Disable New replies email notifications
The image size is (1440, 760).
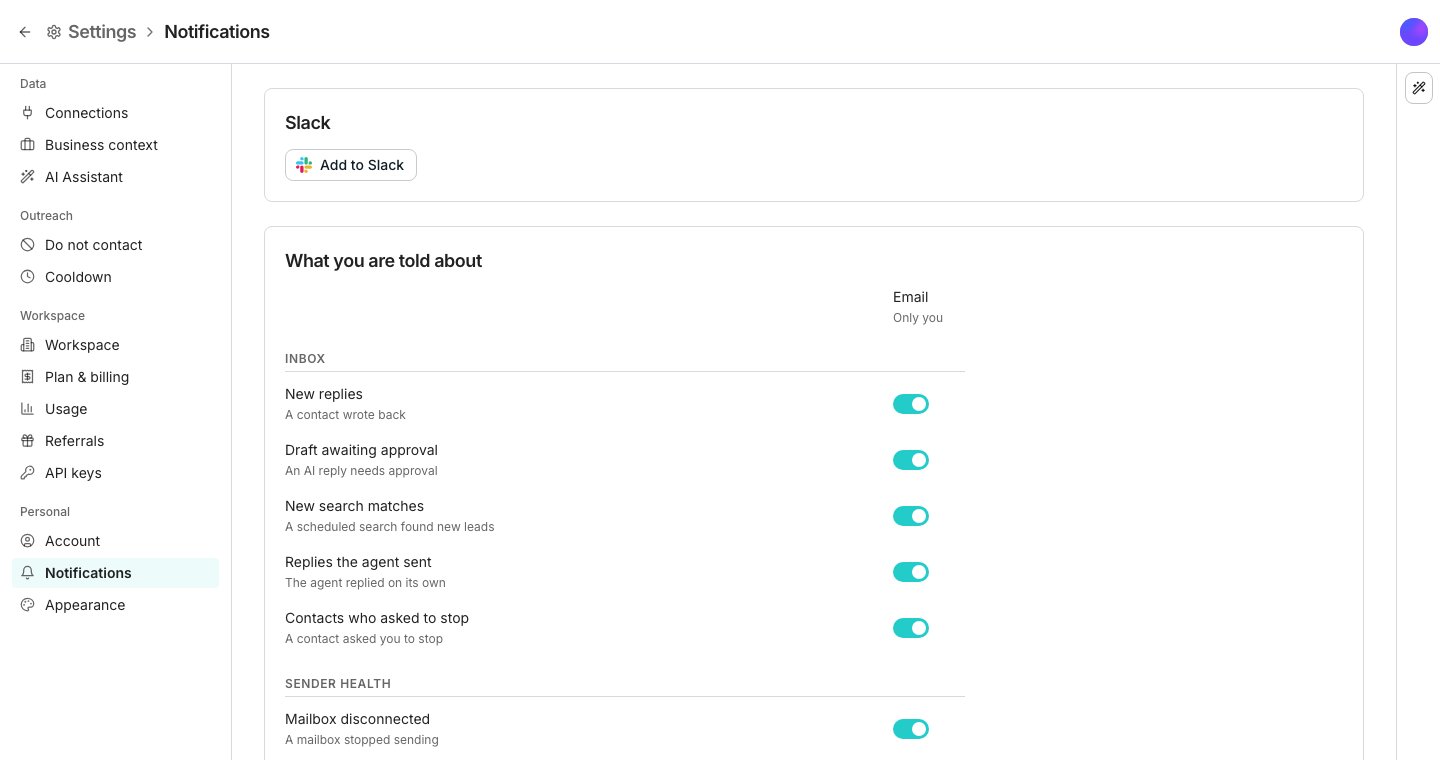pyautogui.click(x=911, y=404)
